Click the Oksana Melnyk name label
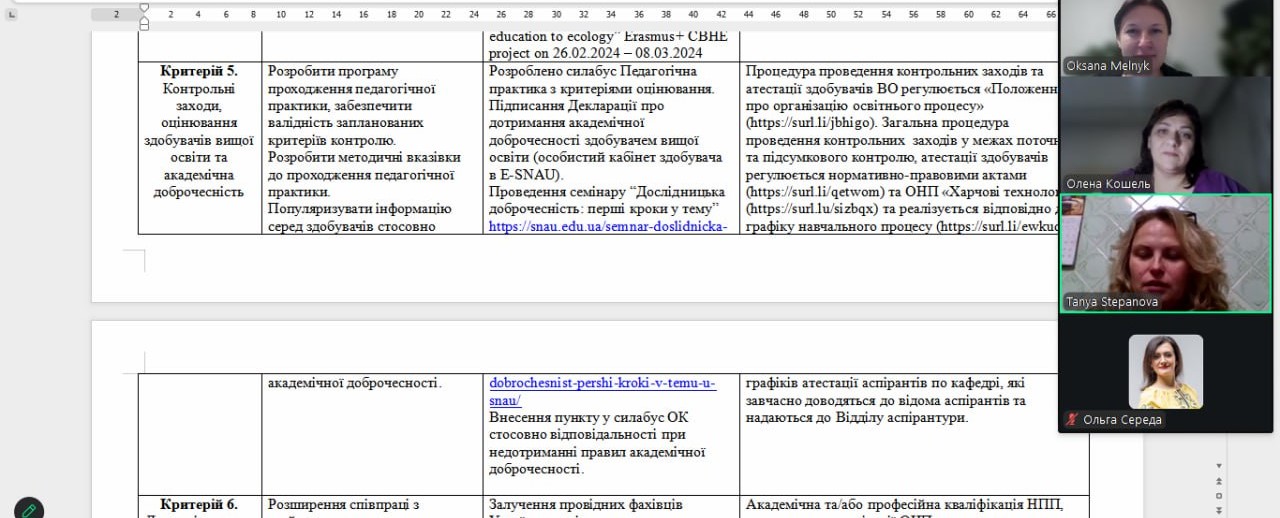The image size is (1280, 518). pyautogui.click(x=1107, y=66)
